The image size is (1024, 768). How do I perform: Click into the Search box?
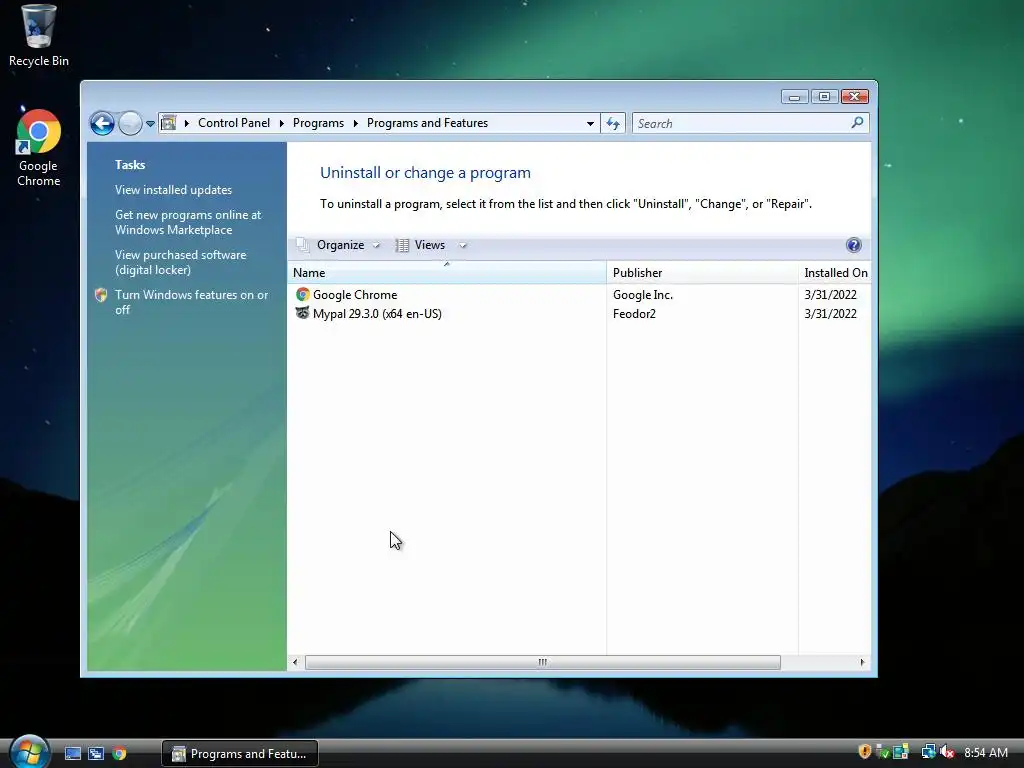741,123
